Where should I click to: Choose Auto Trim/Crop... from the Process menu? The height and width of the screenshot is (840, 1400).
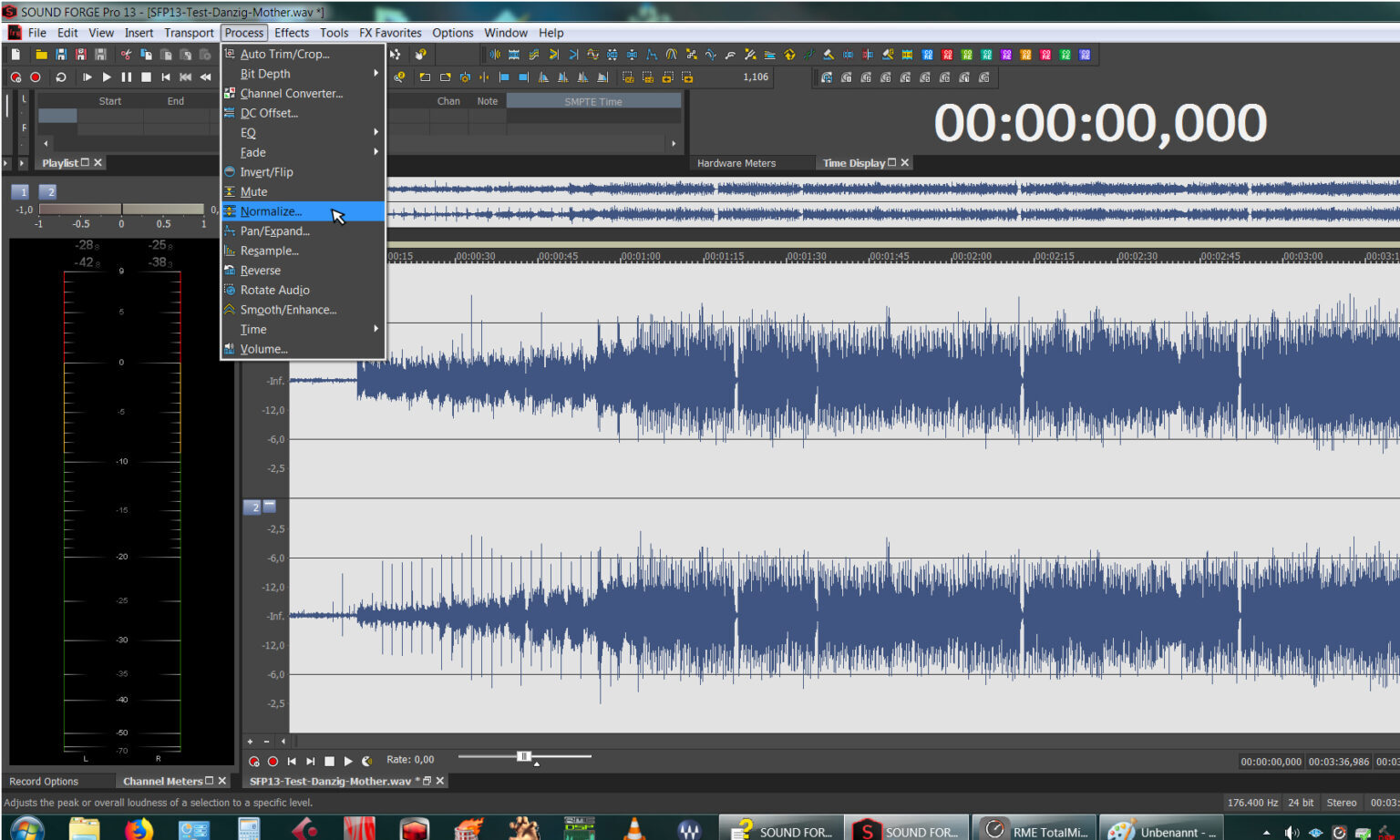[304, 54]
